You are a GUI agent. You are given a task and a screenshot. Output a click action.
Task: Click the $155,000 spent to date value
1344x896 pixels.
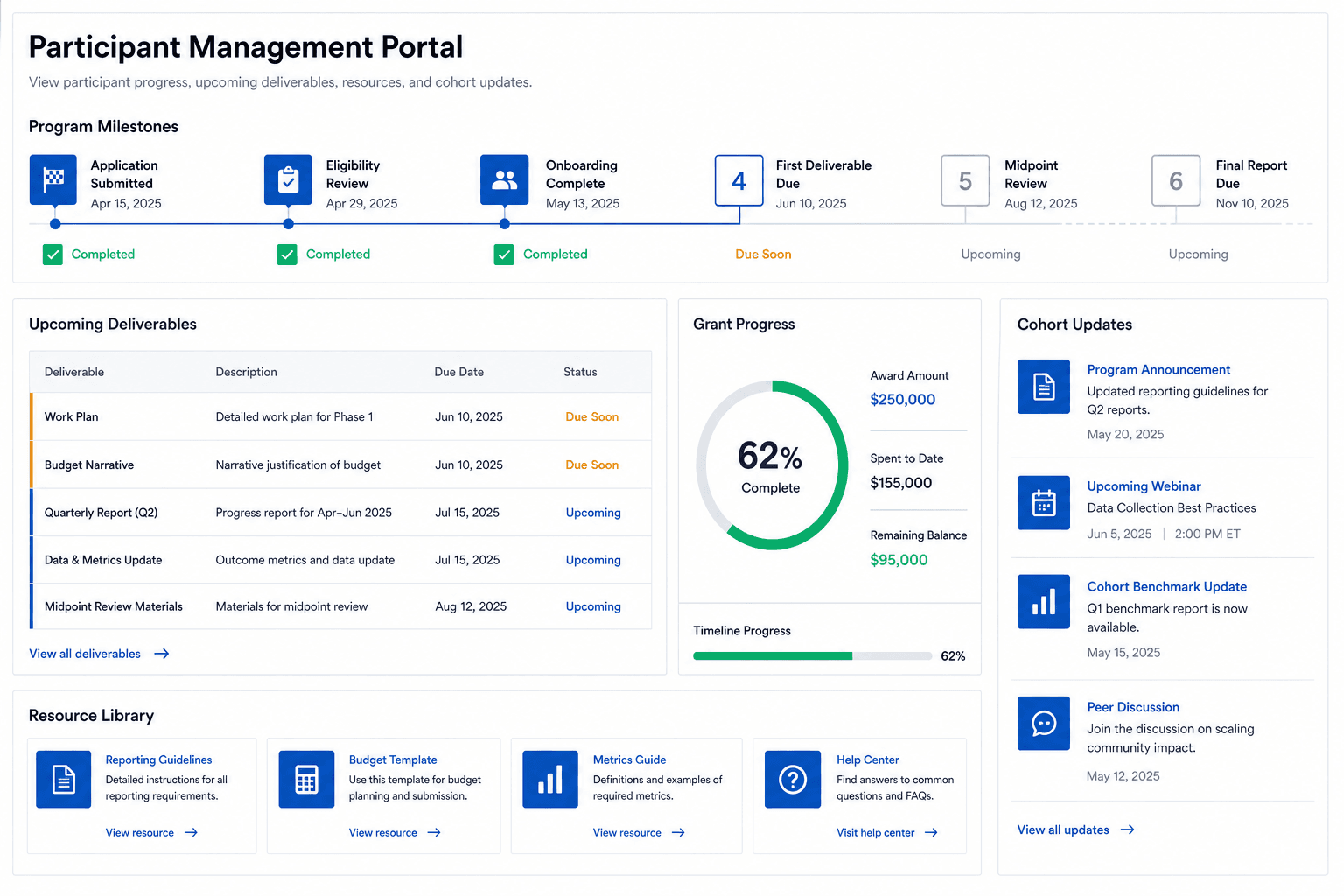(x=900, y=483)
